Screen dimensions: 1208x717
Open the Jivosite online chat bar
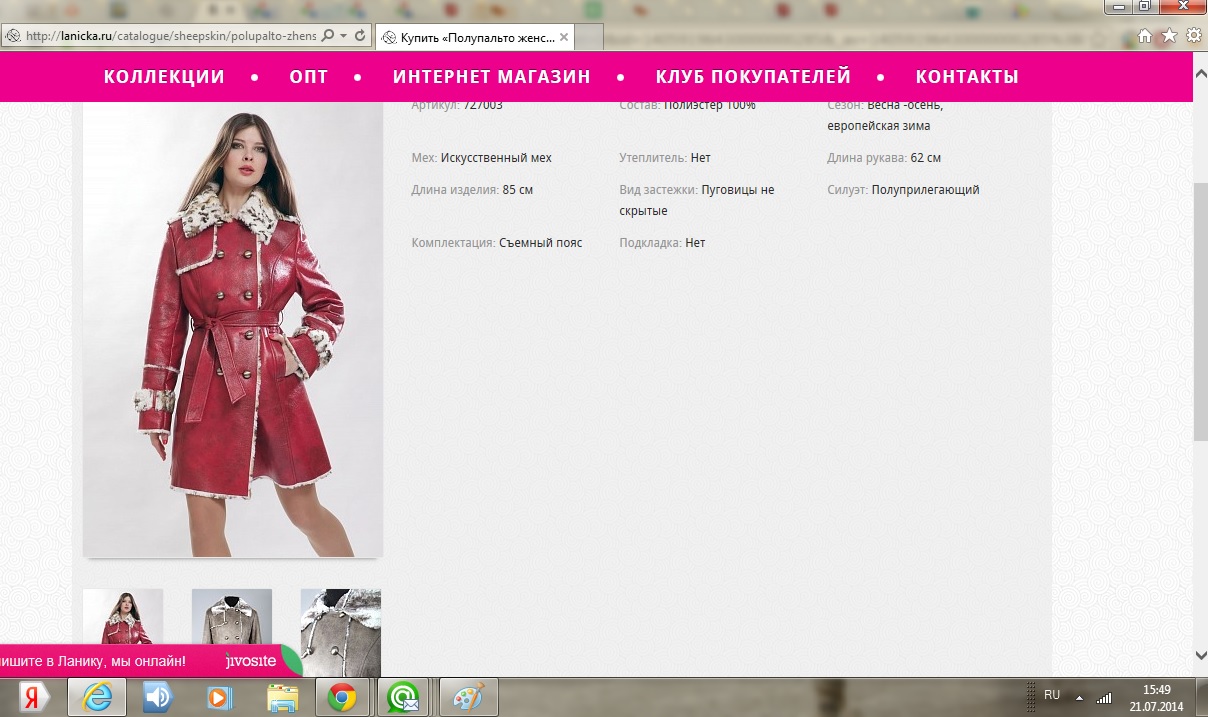(x=150, y=661)
